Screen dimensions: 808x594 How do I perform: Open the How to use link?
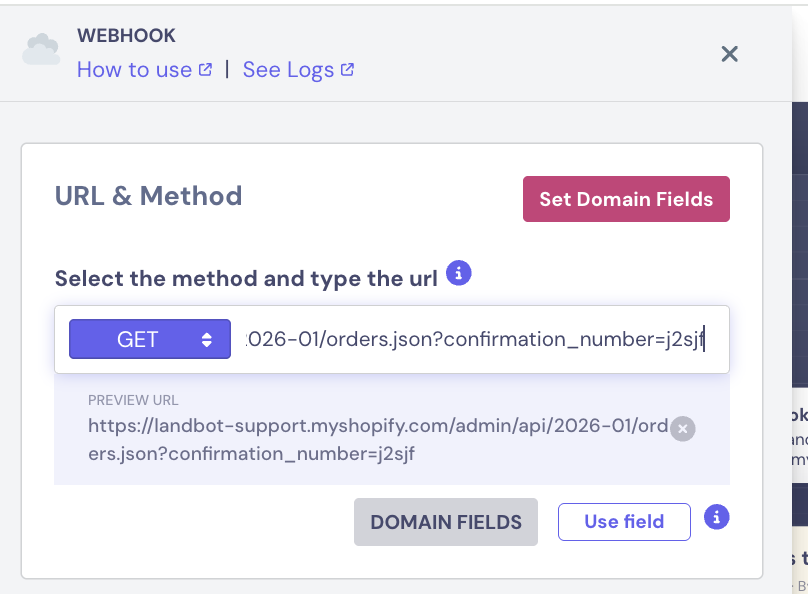134,70
